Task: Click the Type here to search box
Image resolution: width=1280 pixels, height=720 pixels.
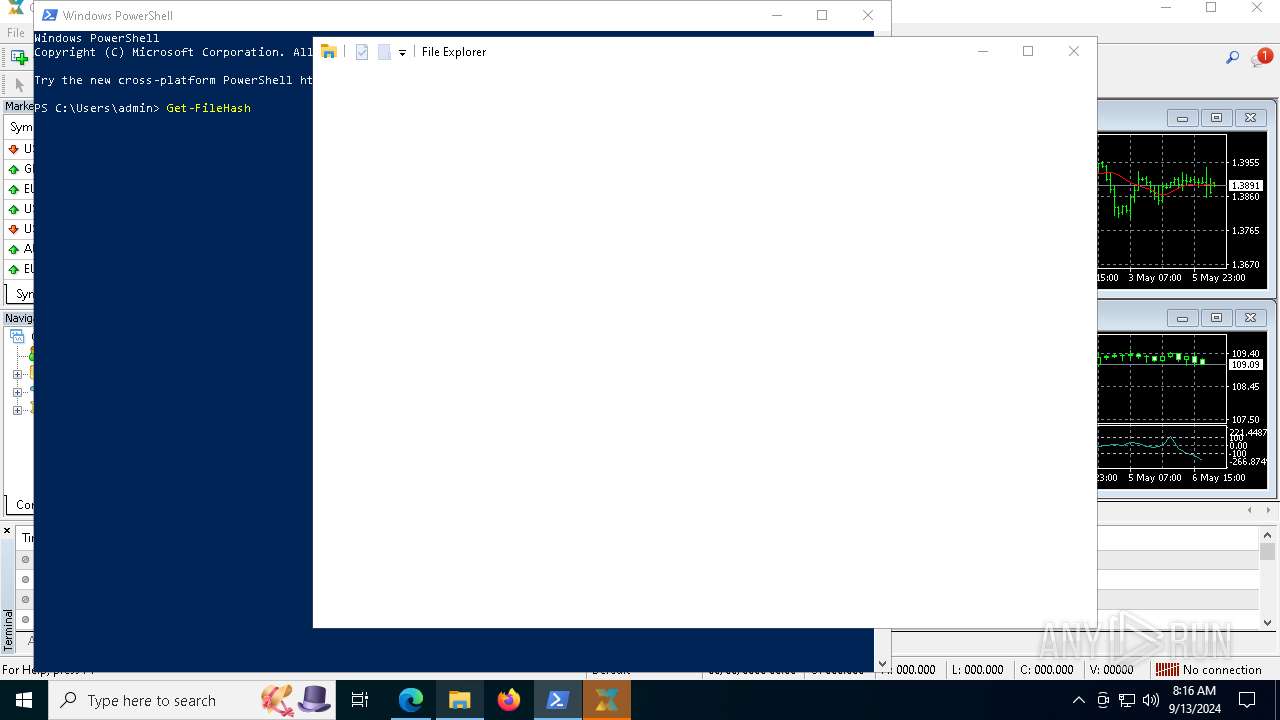Action: click(192, 700)
